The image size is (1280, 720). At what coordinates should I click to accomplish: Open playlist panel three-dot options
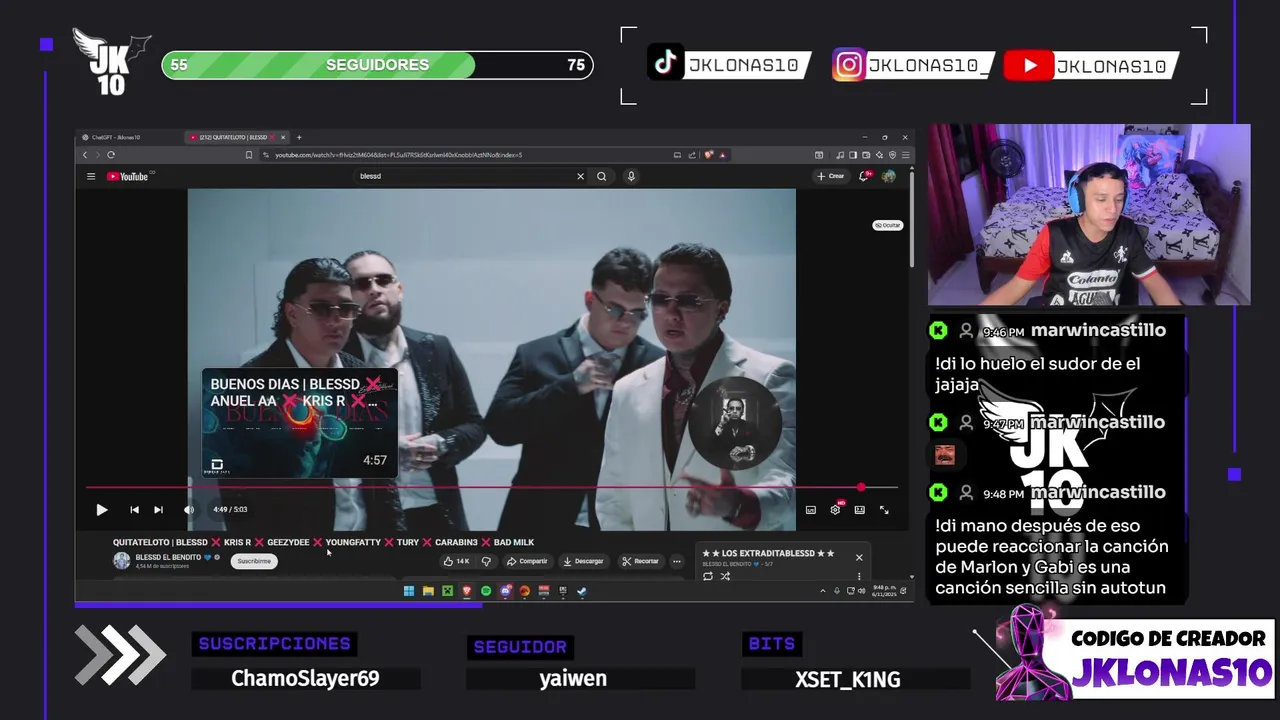858,576
